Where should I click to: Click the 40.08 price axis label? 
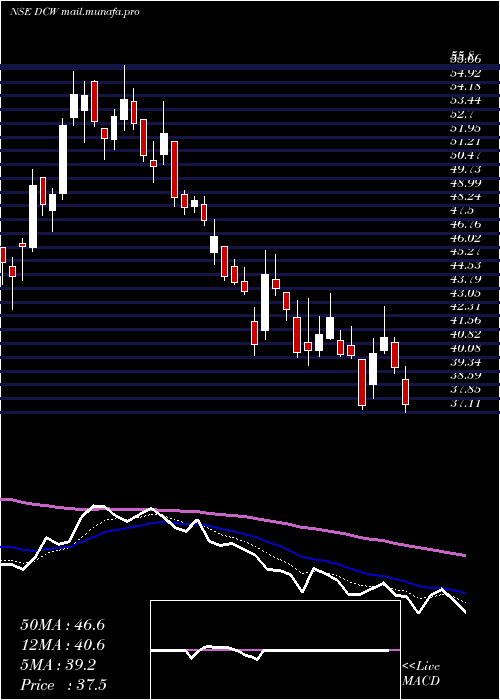(x=466, y=348)
